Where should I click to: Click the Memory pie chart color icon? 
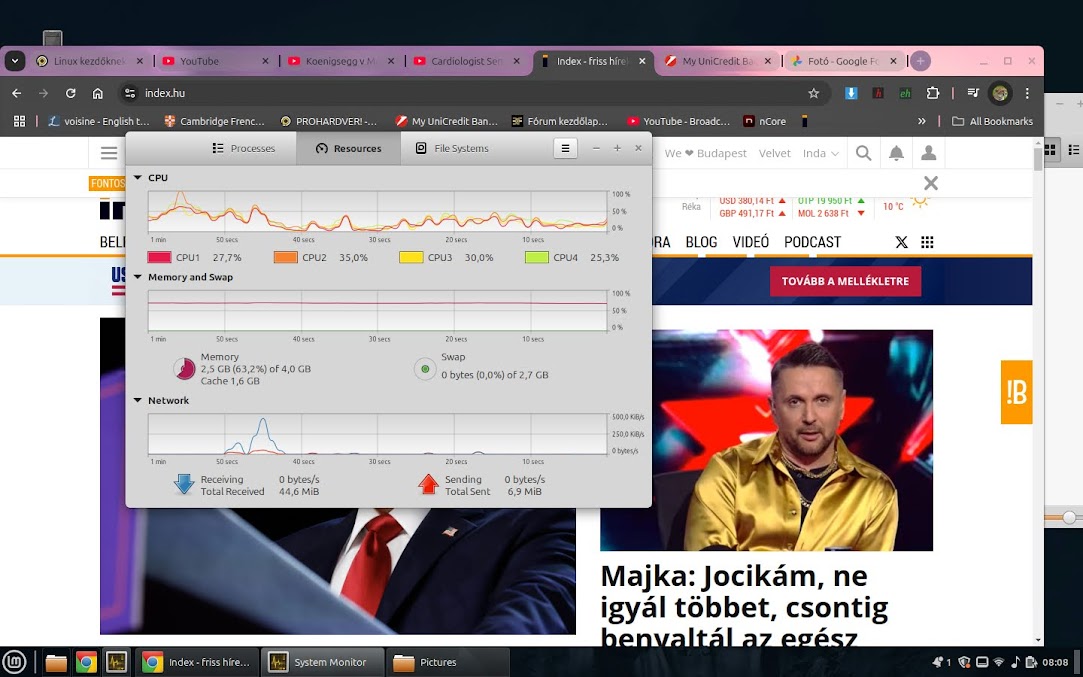(184, 369)
